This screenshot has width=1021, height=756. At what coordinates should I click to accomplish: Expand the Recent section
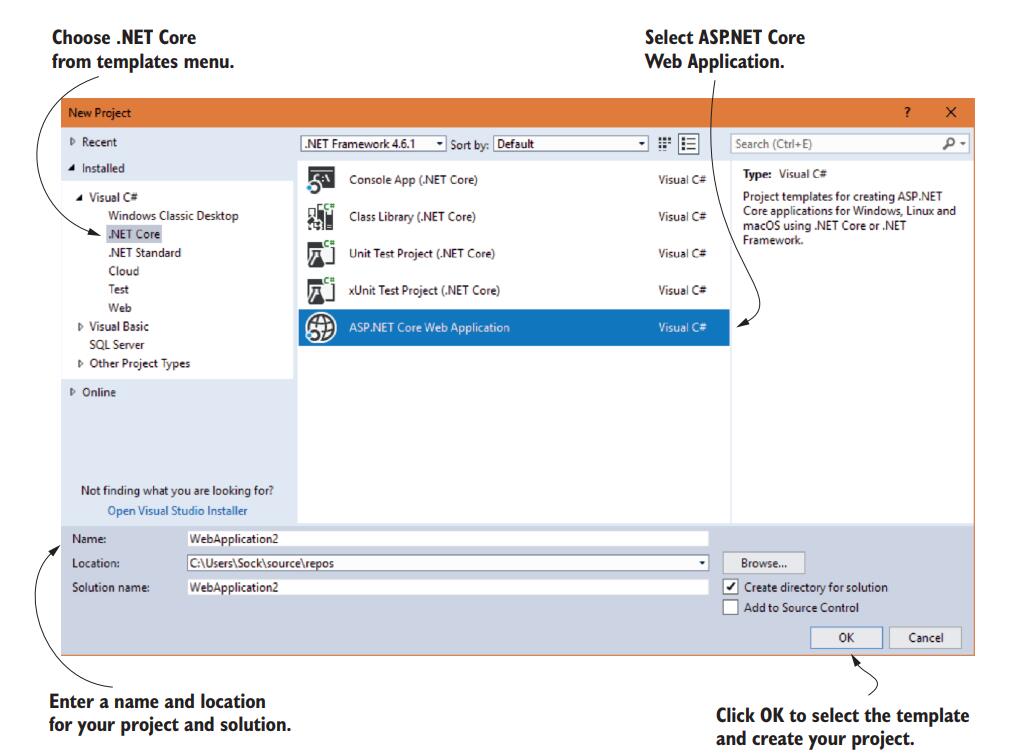pos(72,141)
